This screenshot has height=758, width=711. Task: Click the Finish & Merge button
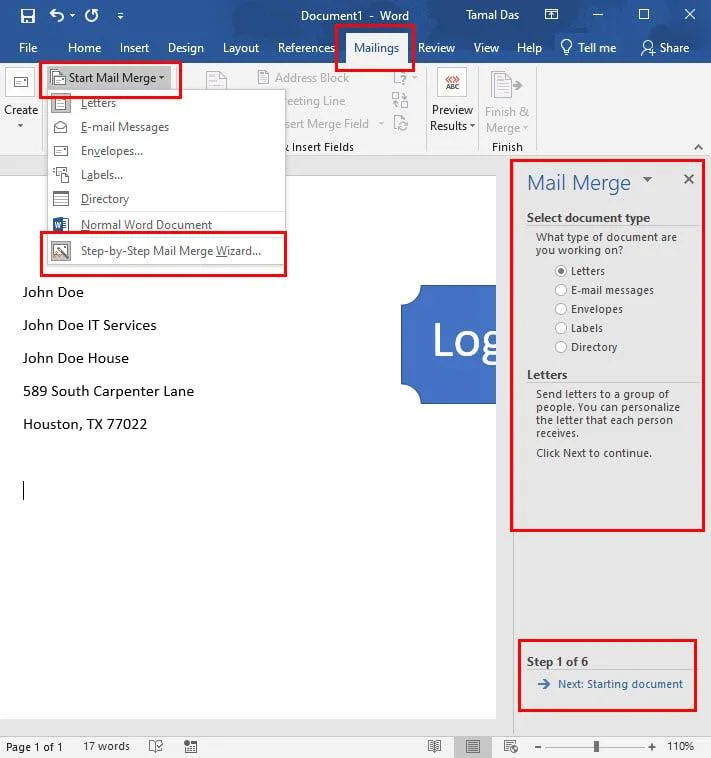(507, 103)
